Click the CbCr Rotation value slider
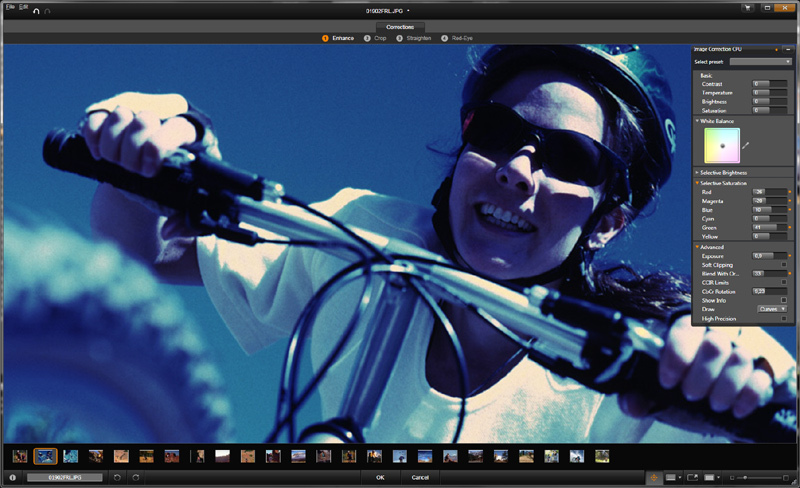The image size is (800, 488). pyautogui.click(x=770, y=291)
